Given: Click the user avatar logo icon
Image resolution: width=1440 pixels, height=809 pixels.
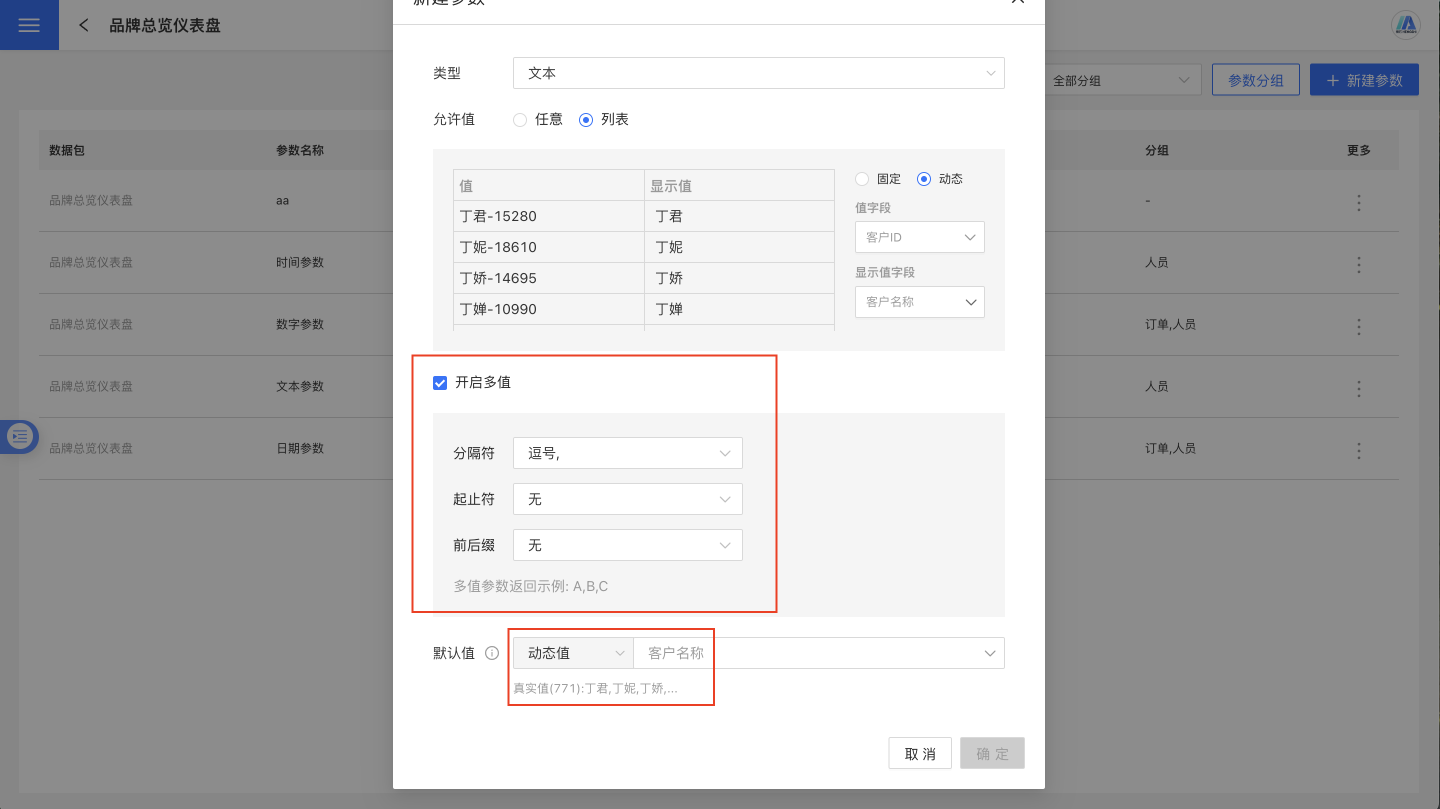Looking at the screenshot, I should tap(1407, 25).
